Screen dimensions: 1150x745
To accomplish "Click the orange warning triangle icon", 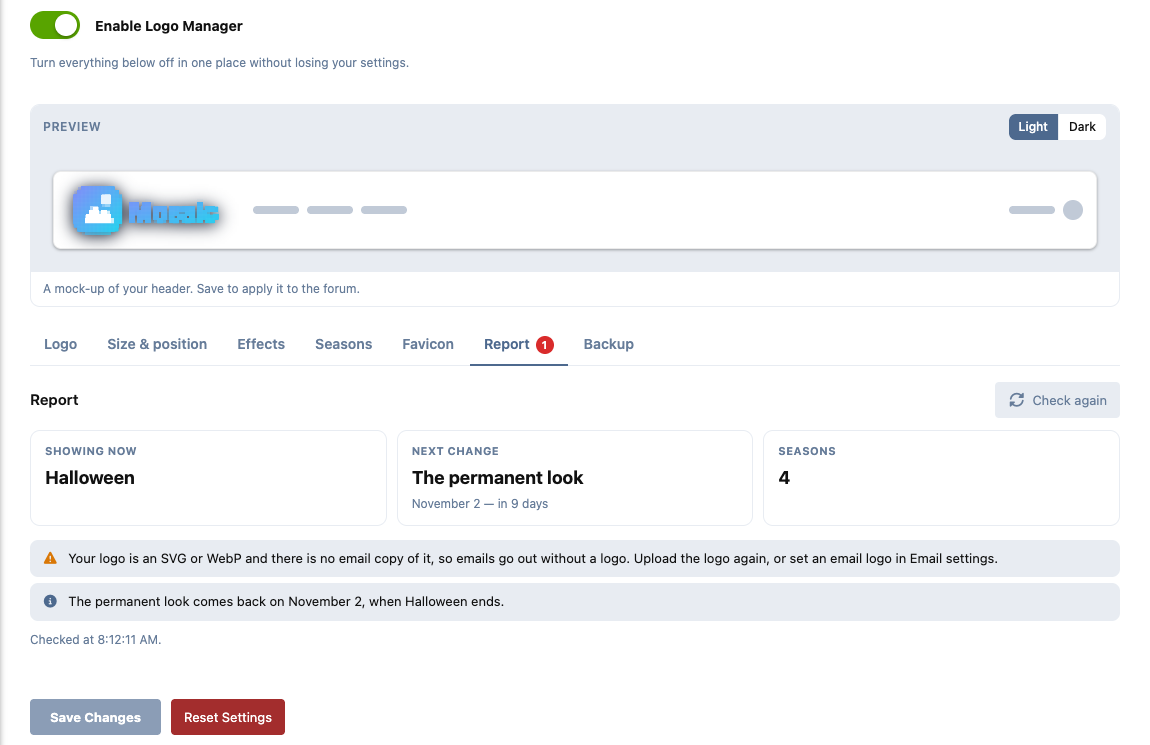I will point(50,559).
